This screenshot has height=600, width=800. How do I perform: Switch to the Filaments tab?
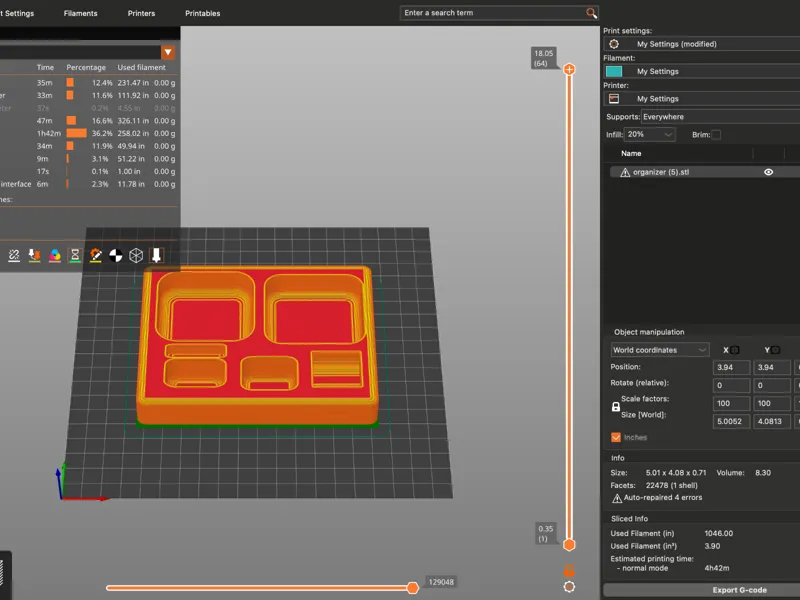tap(81, 13)
